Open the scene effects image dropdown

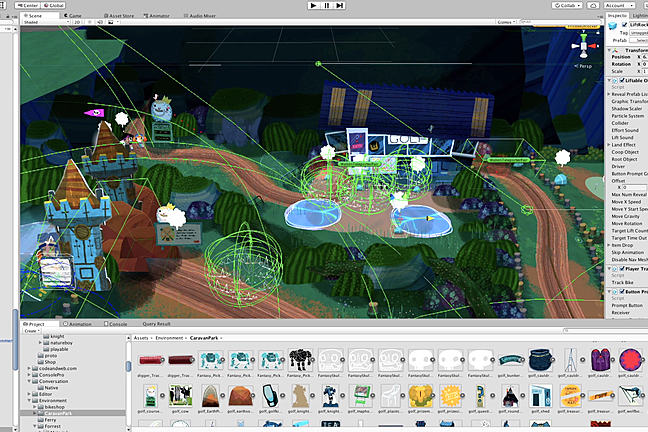point(112,22)
